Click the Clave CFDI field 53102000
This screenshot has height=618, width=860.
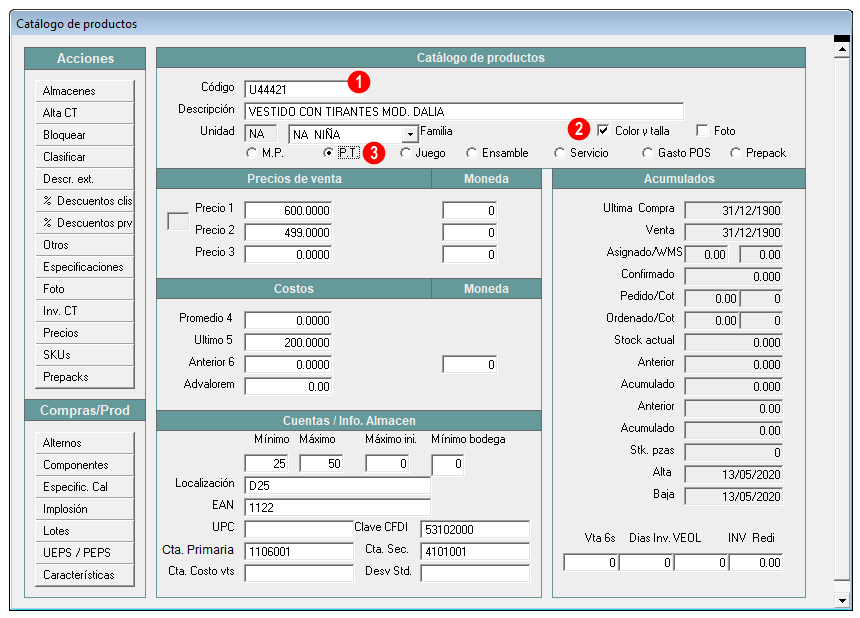475,529
